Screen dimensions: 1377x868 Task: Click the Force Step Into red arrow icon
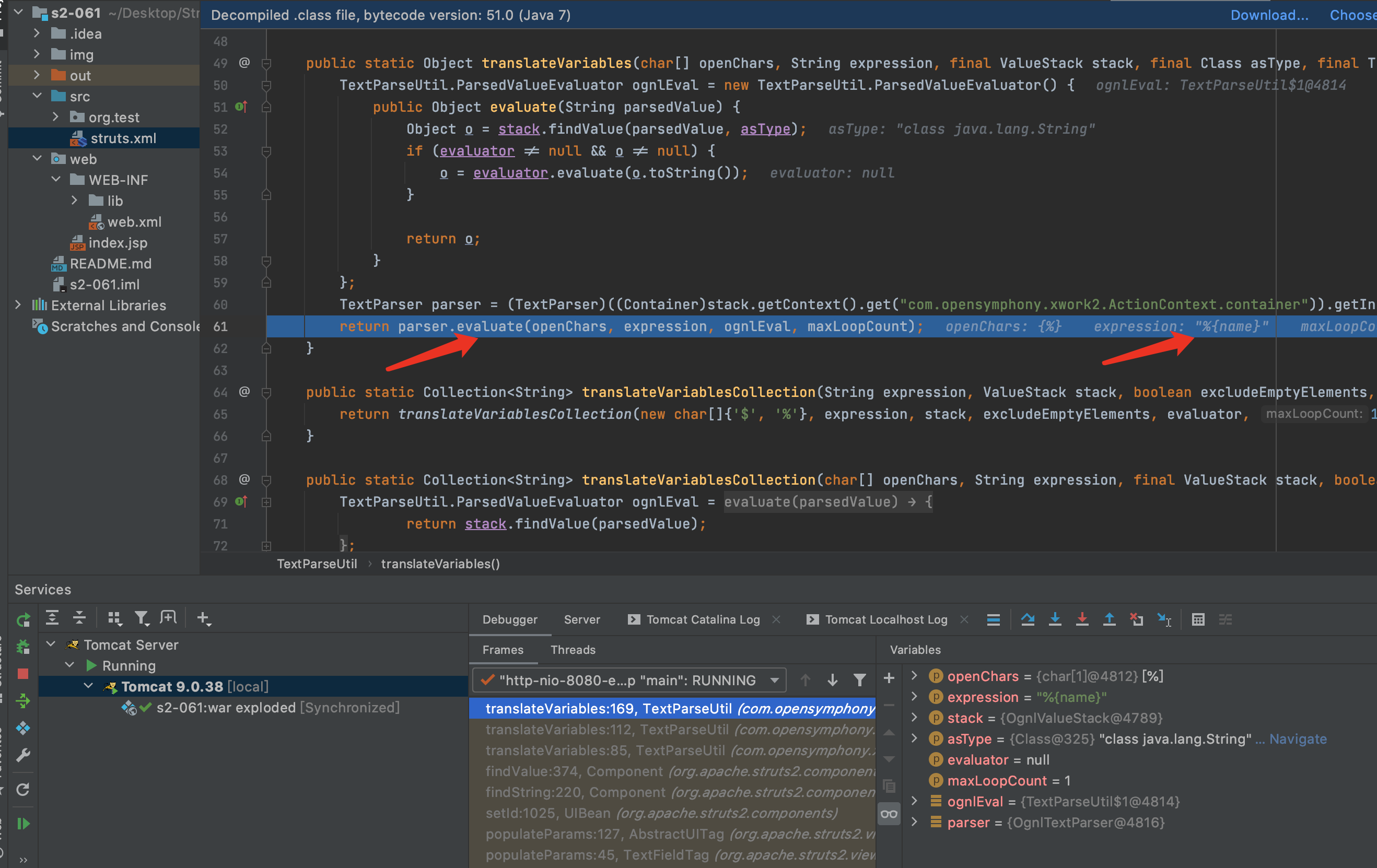(x=1082, y=619)
